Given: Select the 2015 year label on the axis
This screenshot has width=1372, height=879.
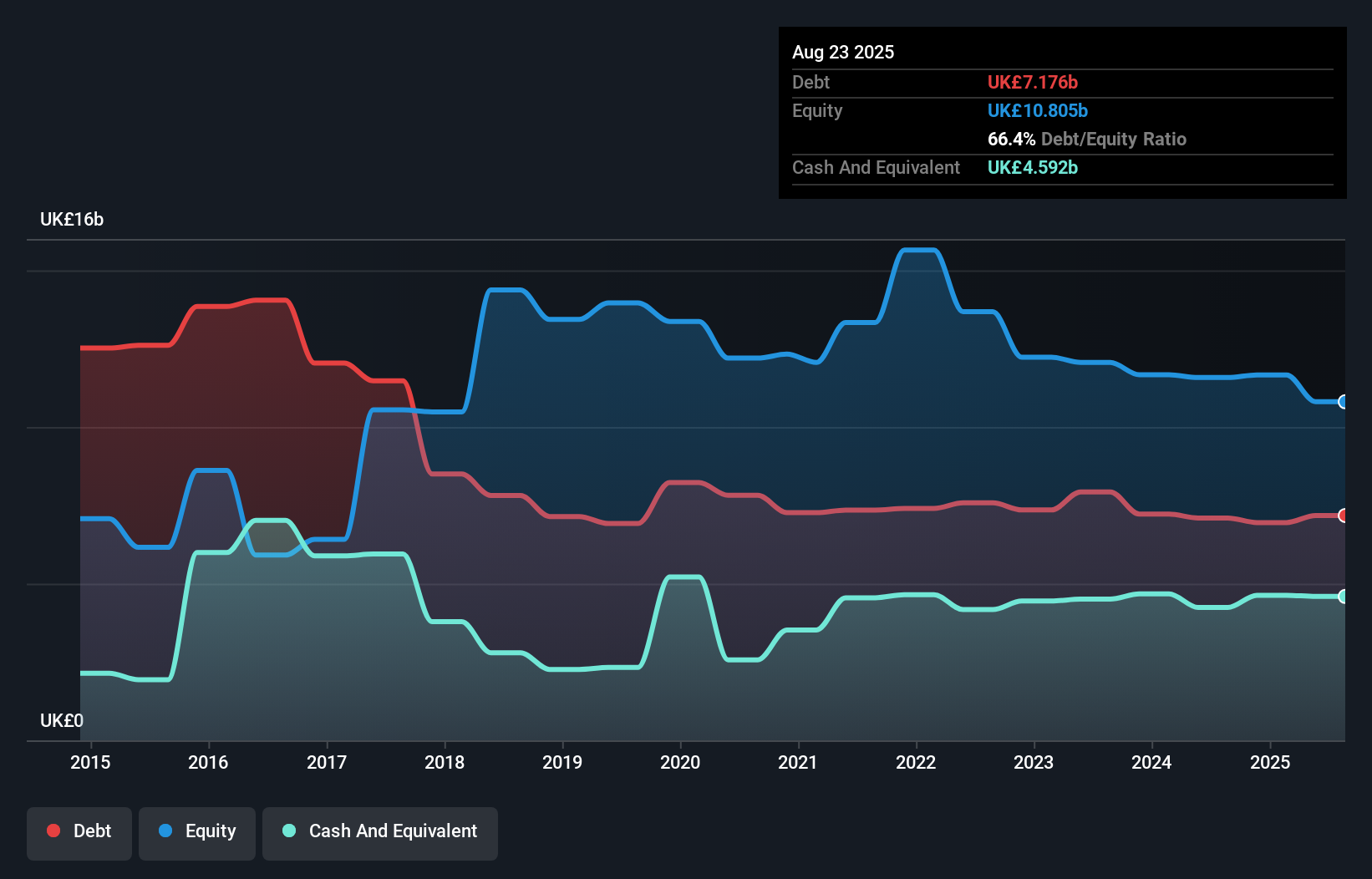Looking at the screenshot, I should click(x=90, y=762).
